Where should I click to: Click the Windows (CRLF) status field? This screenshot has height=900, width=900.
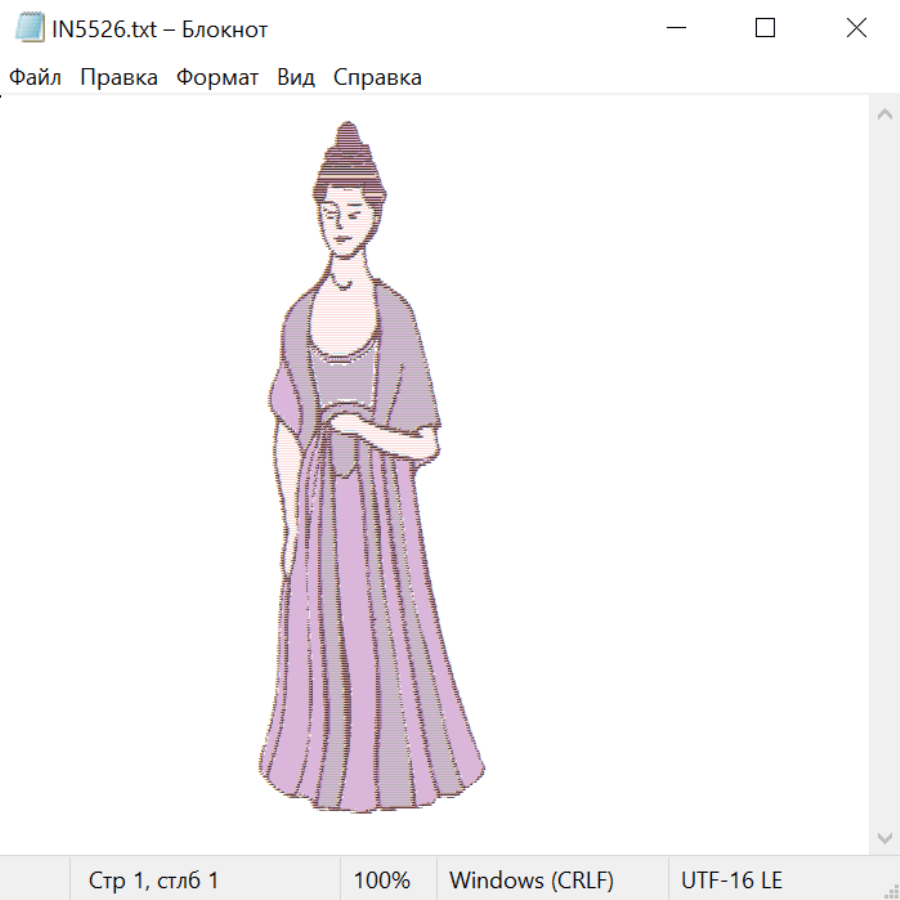531,881
